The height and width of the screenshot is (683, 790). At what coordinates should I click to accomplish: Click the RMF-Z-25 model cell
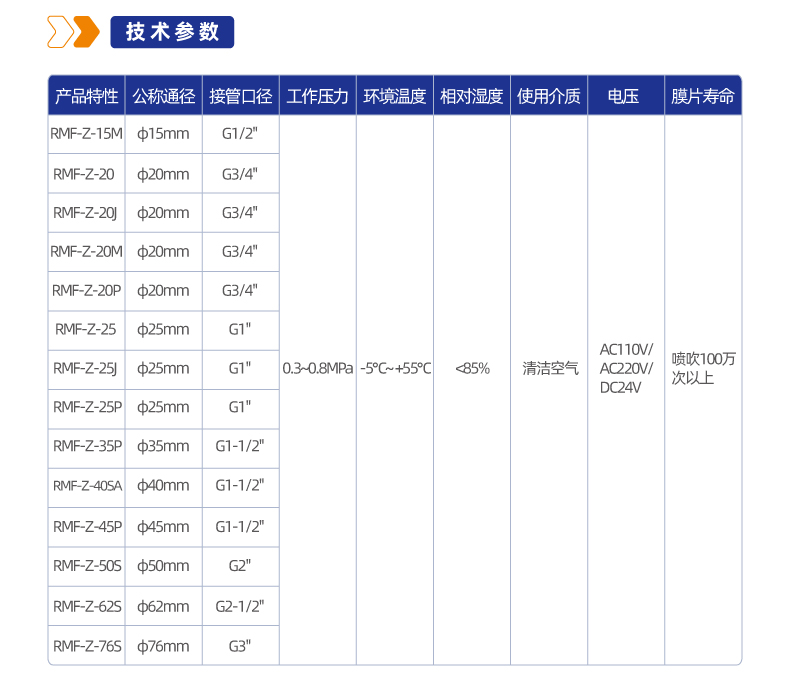[87, 330]
